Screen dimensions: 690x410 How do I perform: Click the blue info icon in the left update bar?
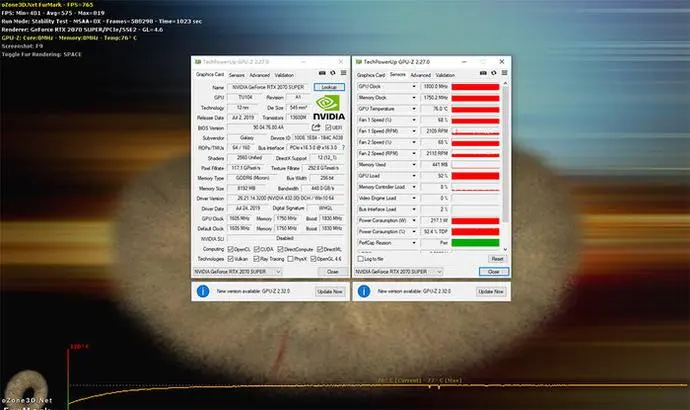coord(203,291)
